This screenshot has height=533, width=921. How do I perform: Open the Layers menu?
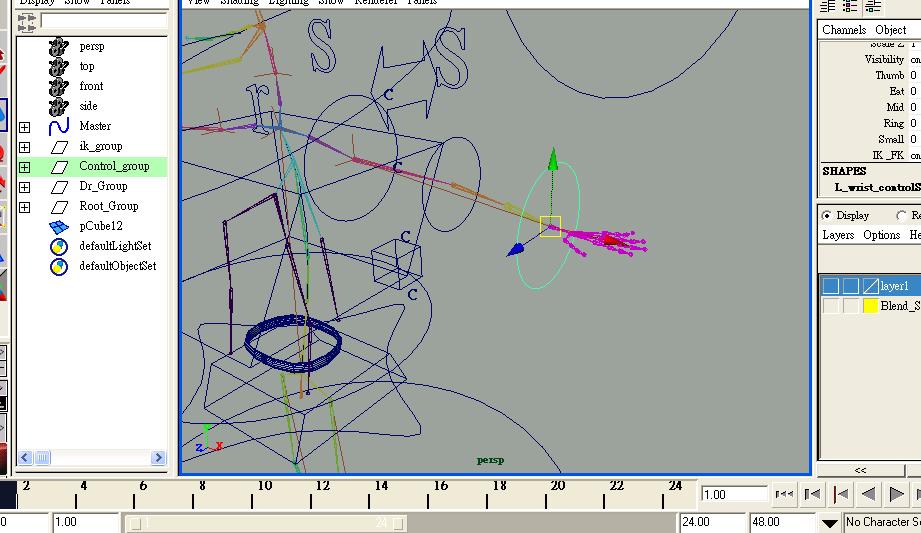click(838, 235)
